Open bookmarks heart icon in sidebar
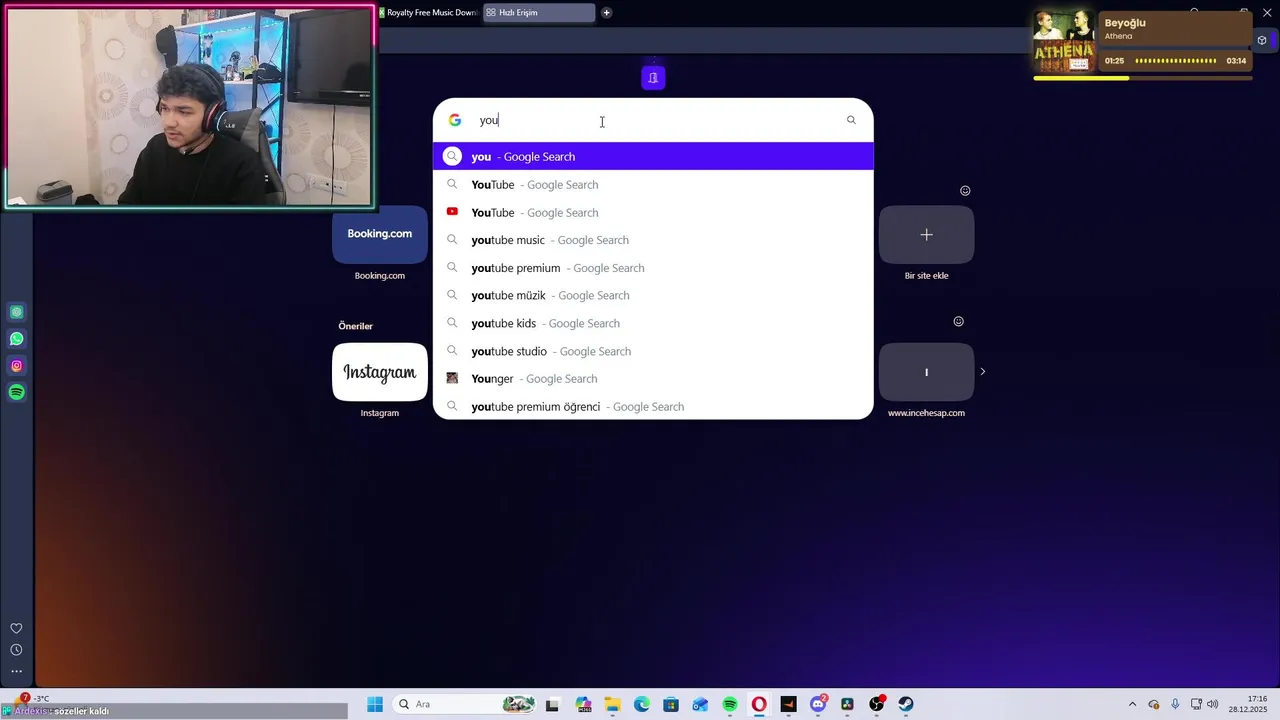This screenshot has height=720, width=1280. point(16,628)
